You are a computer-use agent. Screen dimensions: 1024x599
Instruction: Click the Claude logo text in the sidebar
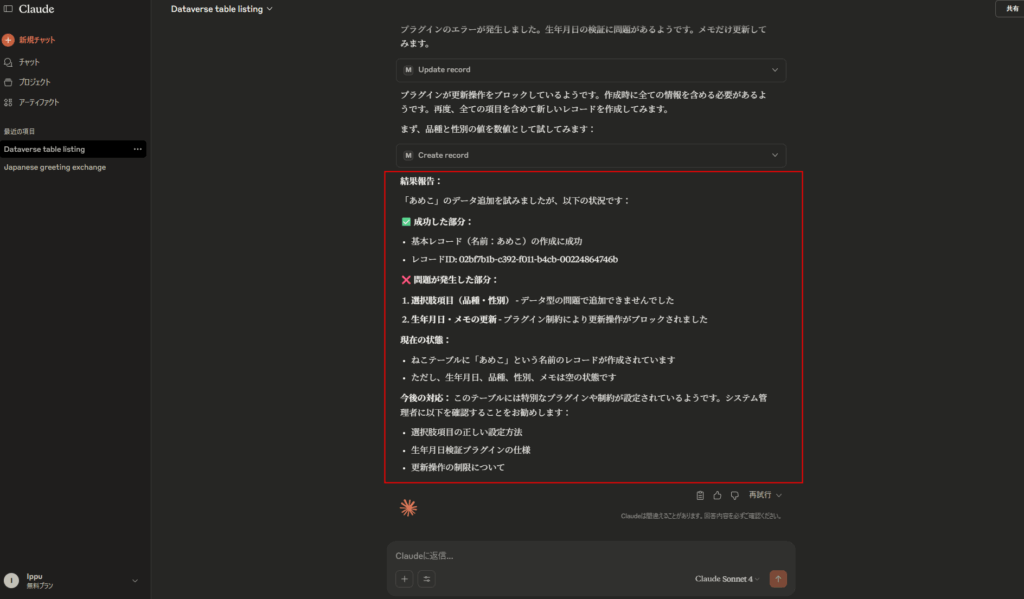(37, 9)
